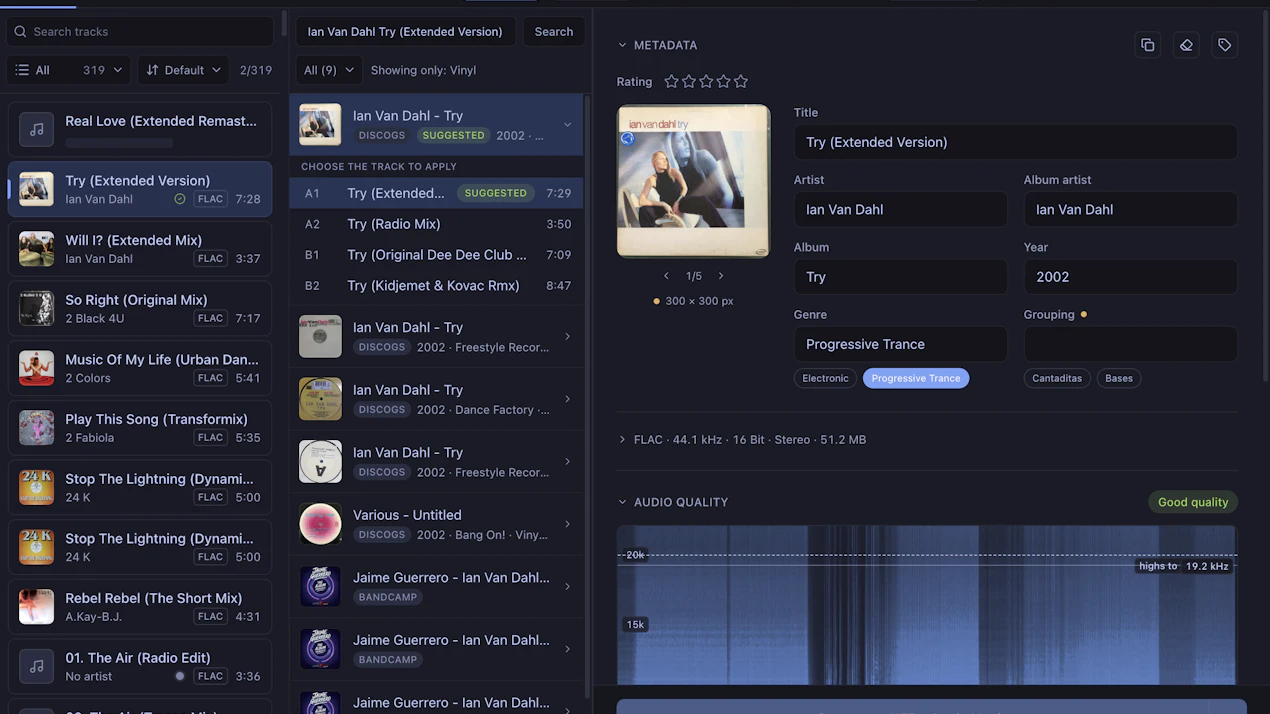
Task: Select track A2 Try (Radio Mix)
Action: (x=436, y=224)
